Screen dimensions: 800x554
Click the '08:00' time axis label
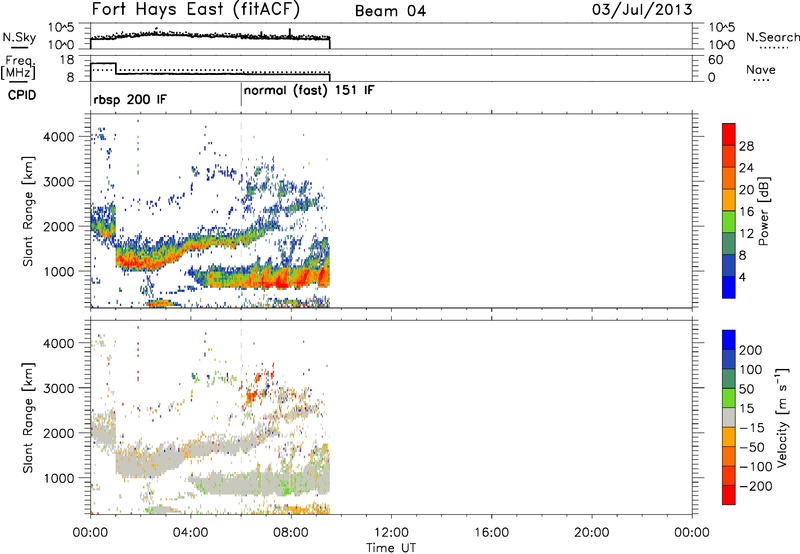pos(291,533)
